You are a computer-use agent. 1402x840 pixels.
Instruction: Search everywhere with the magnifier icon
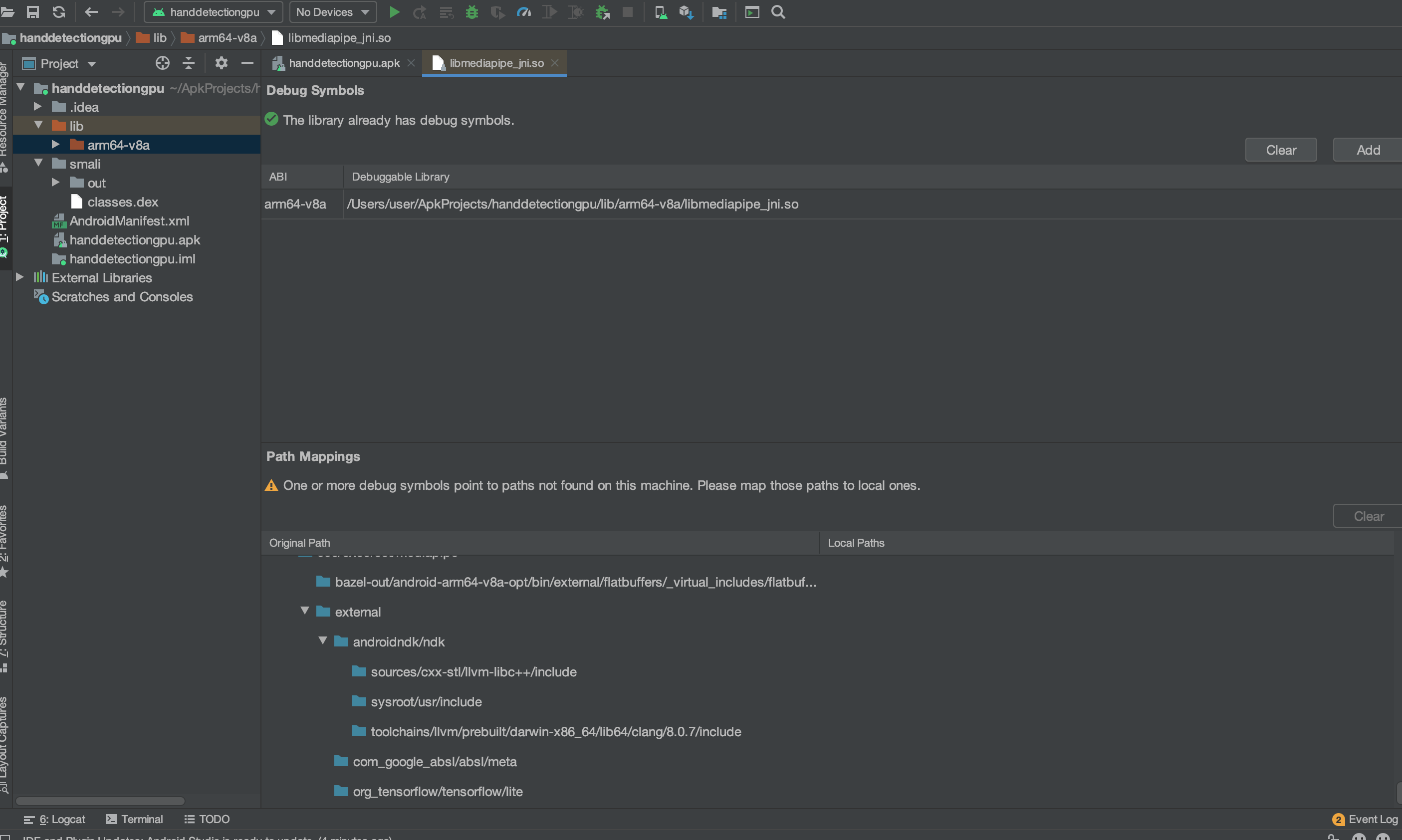[778, 12]
